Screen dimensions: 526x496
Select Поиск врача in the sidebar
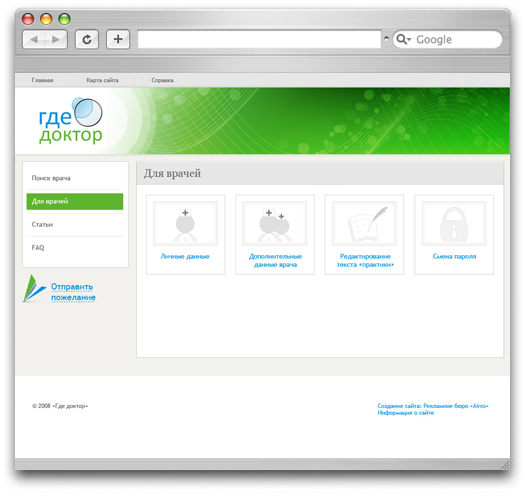(x=75, y=178)
